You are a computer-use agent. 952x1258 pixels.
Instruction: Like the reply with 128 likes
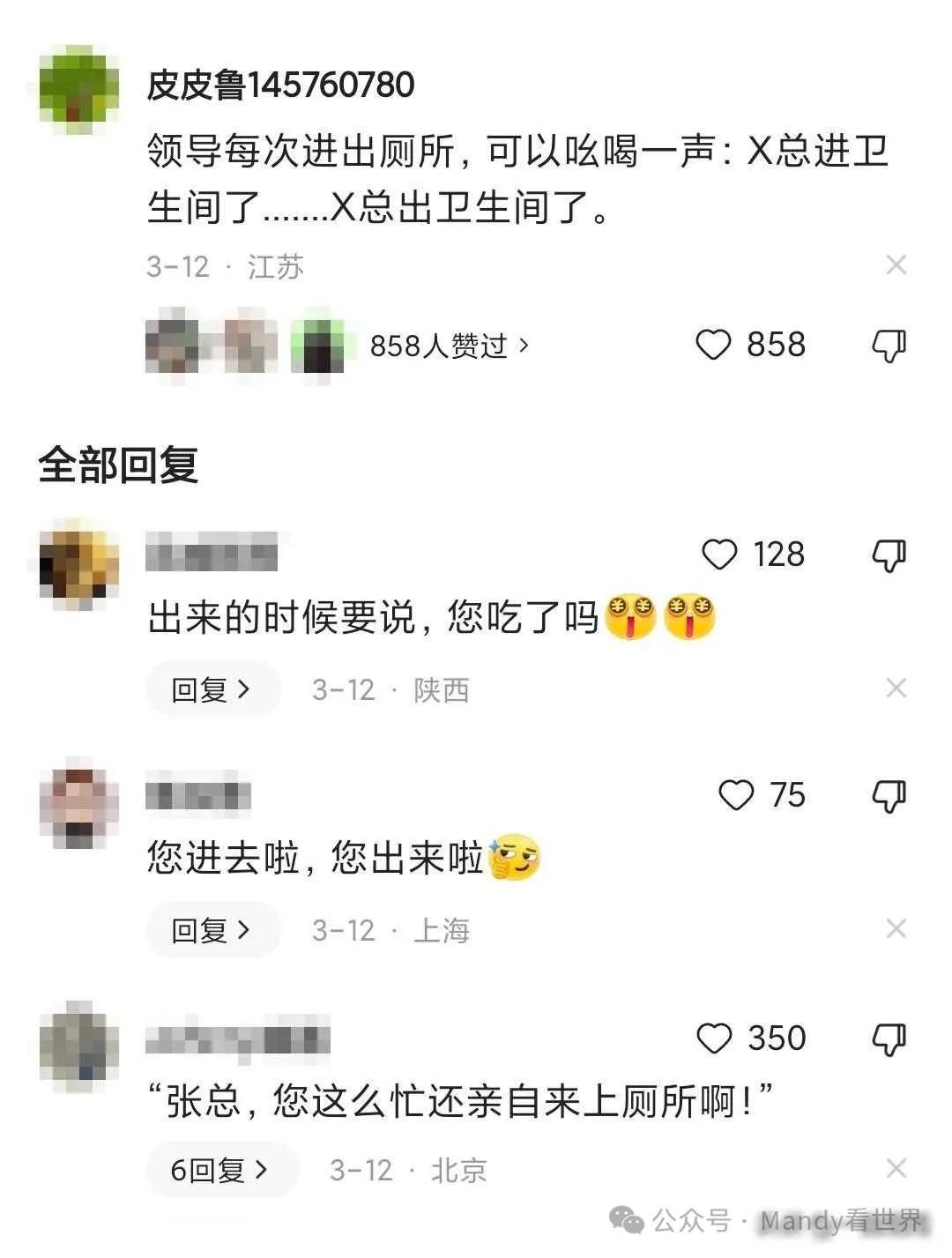719,555
